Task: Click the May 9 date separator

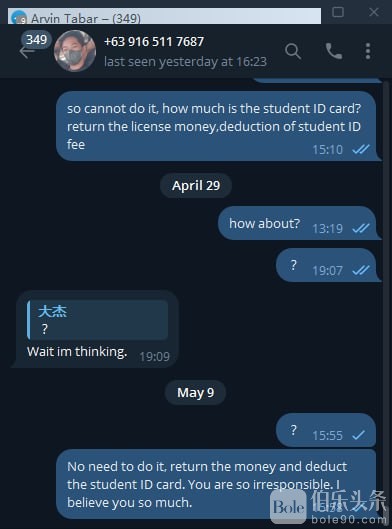Action: coord(195,392)
